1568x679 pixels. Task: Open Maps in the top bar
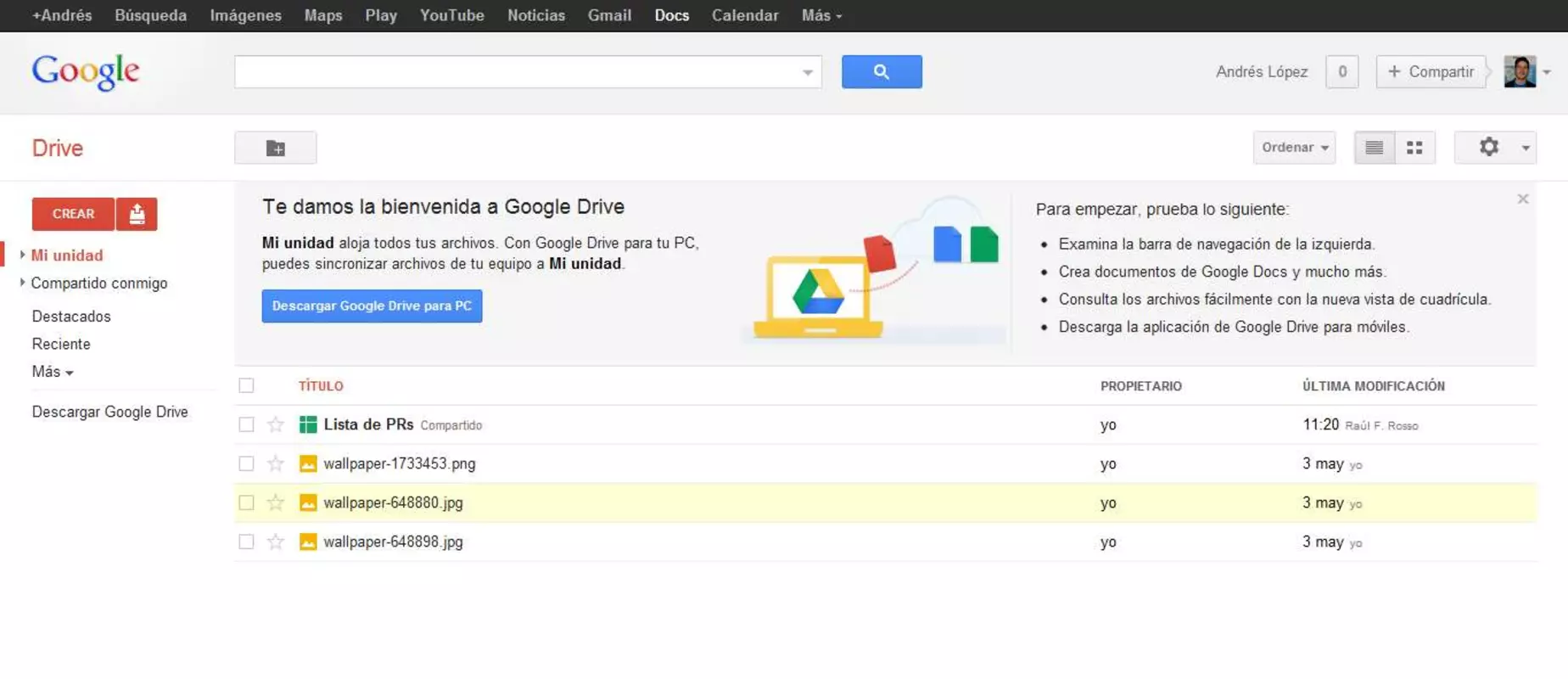tap(323, 15)
